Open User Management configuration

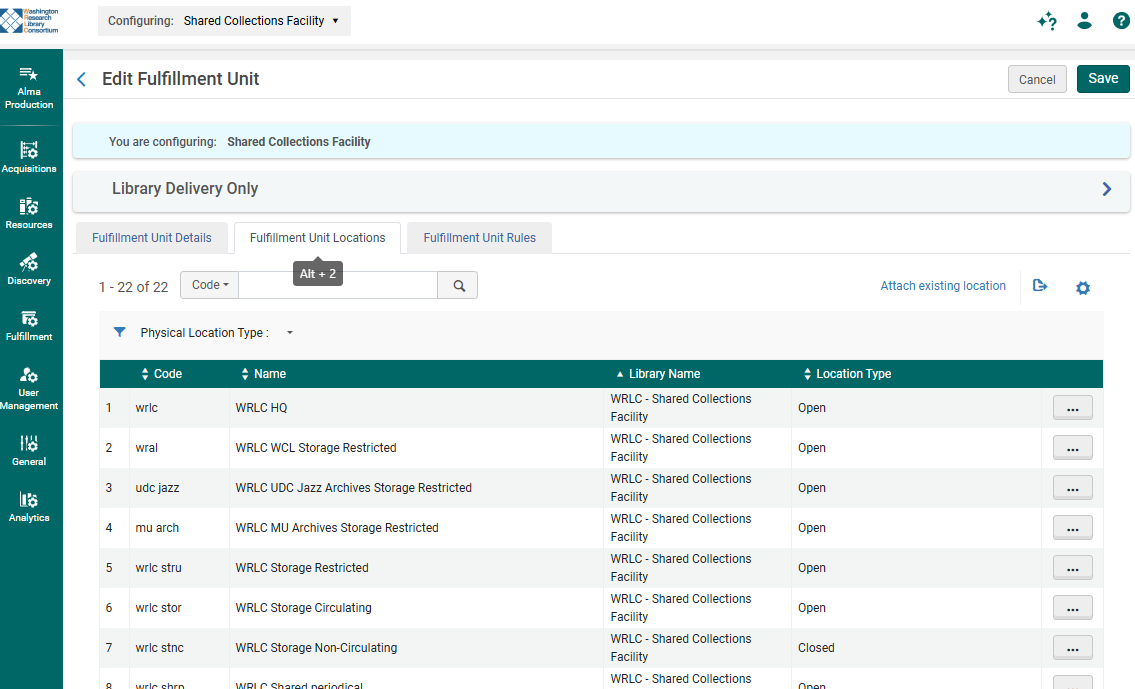point(30,388)
